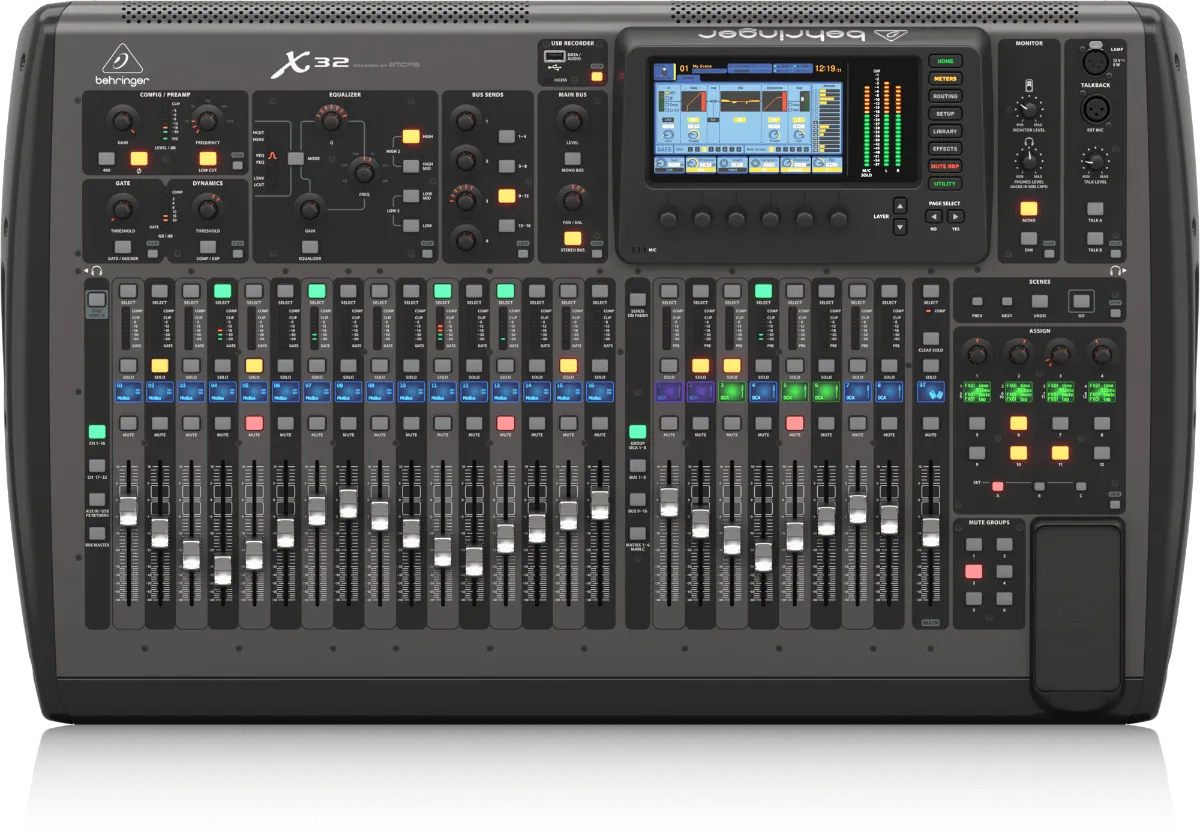Viewport: 1200px width, 833px height.
Task: Open the LIBRARY screen
Action: coord(945,131)
